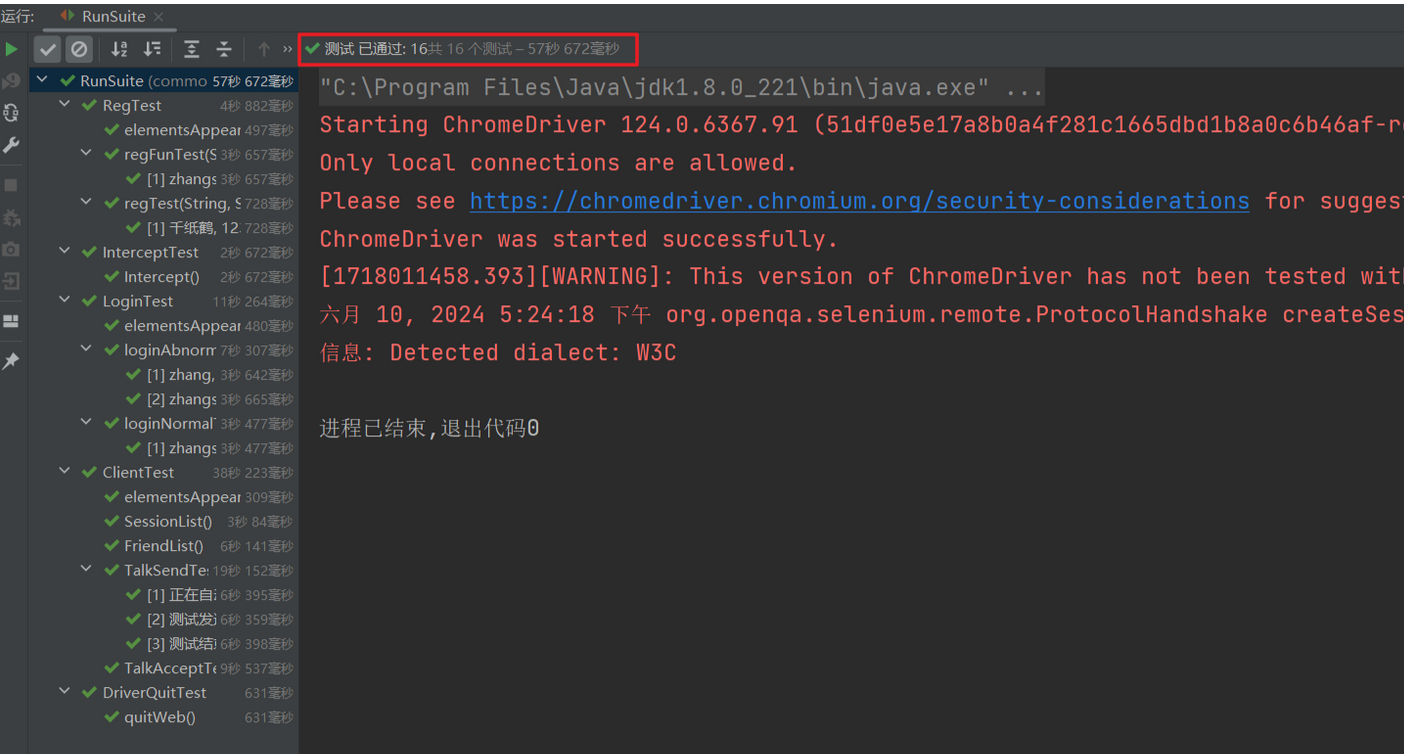Image resolution: width=1404 pixels, height=754 pixels.
Task: Collapse the ClientTest tree node
Action: (x=65, y=472)
